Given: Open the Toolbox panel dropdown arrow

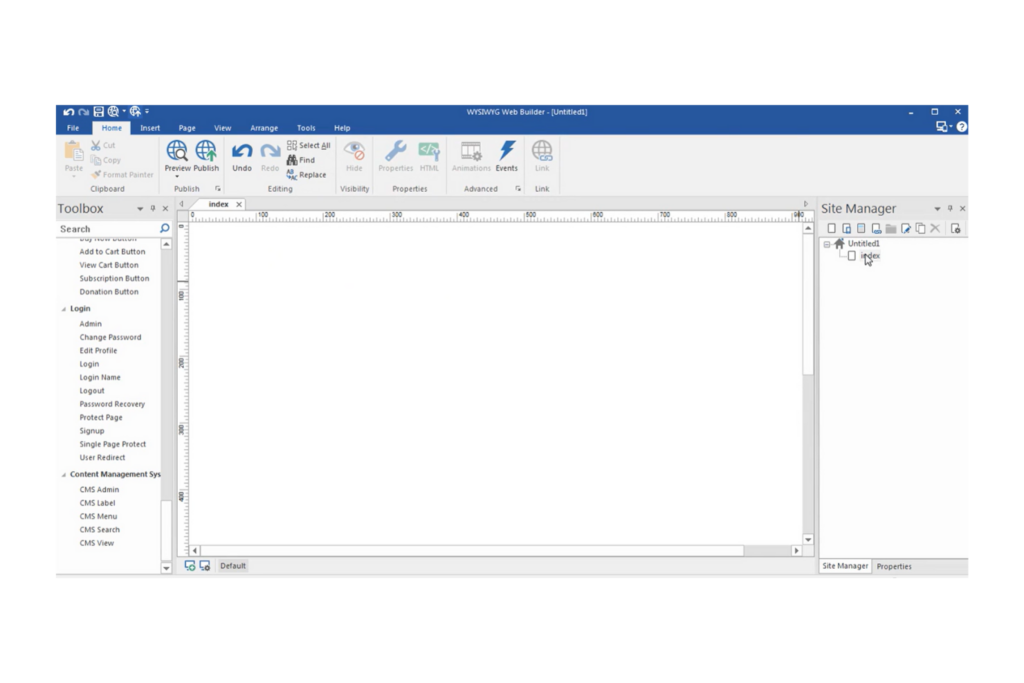Looking at the screenshot, I should point(140,209).
